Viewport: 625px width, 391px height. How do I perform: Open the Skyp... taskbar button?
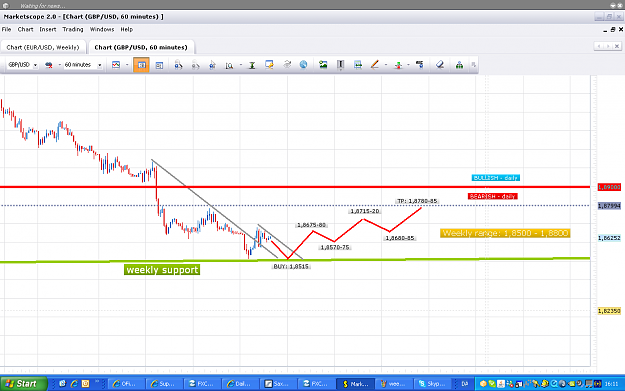pos(432,383)
